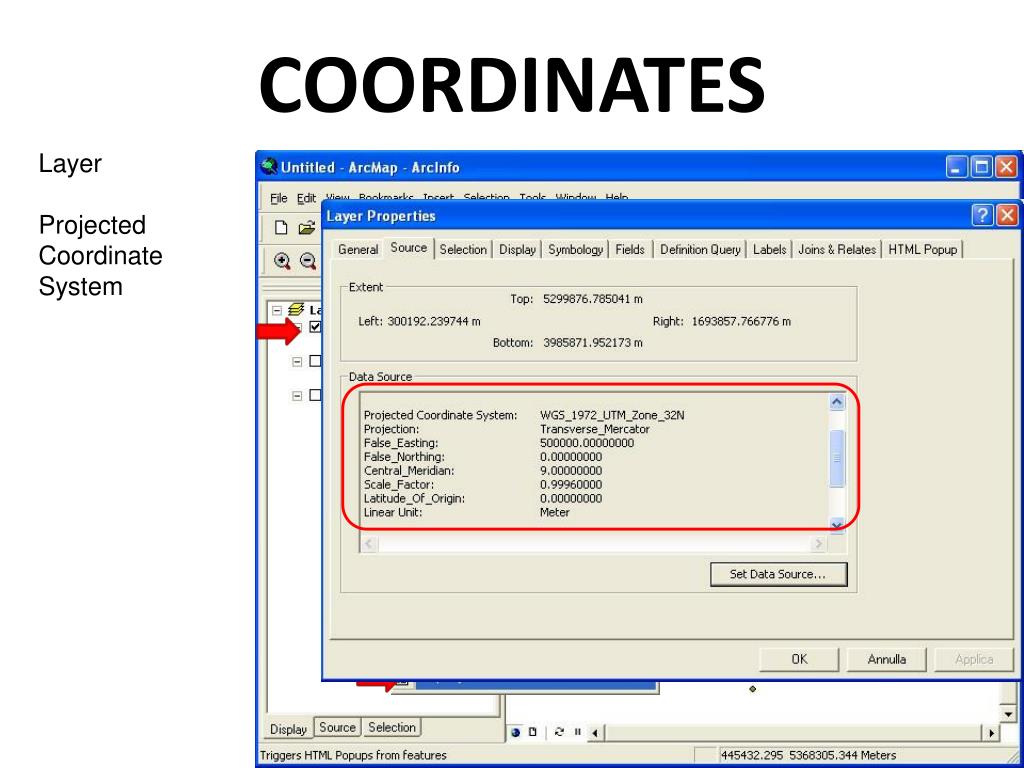Switch to Data View globe icon
This screenshot has width=1024, height=768.
(515, 732)
